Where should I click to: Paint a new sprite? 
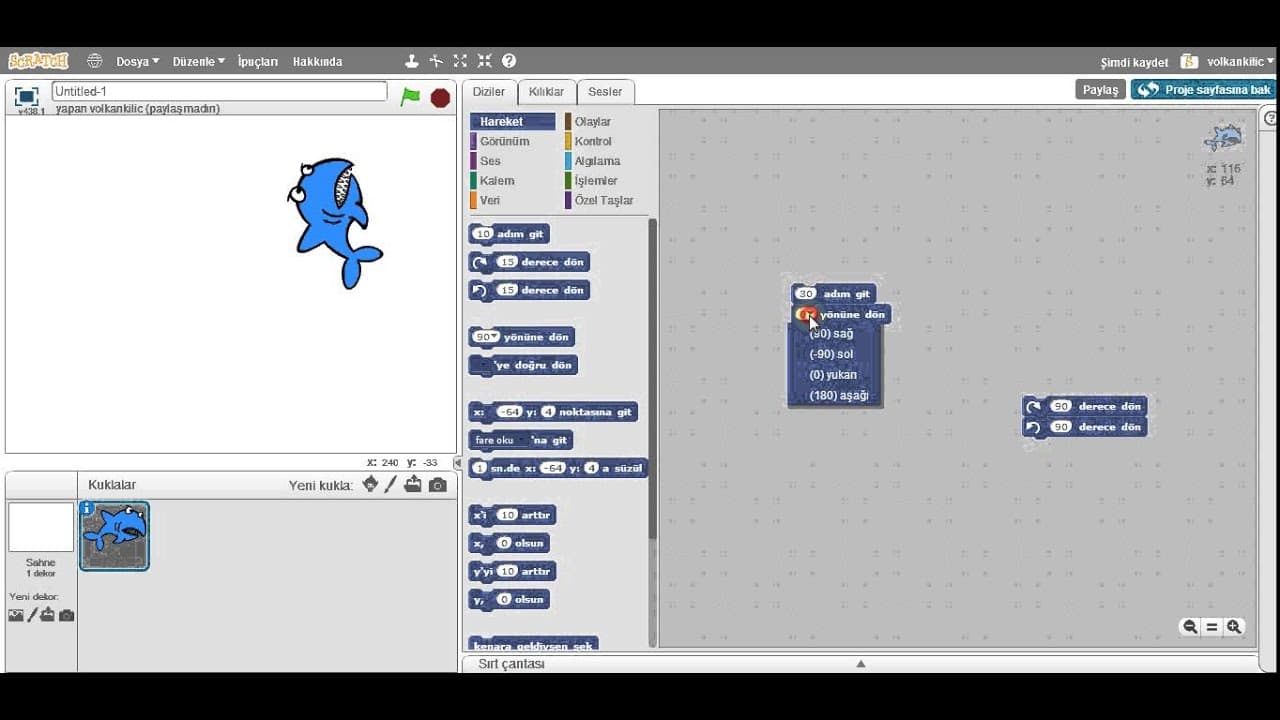[391, 485]
